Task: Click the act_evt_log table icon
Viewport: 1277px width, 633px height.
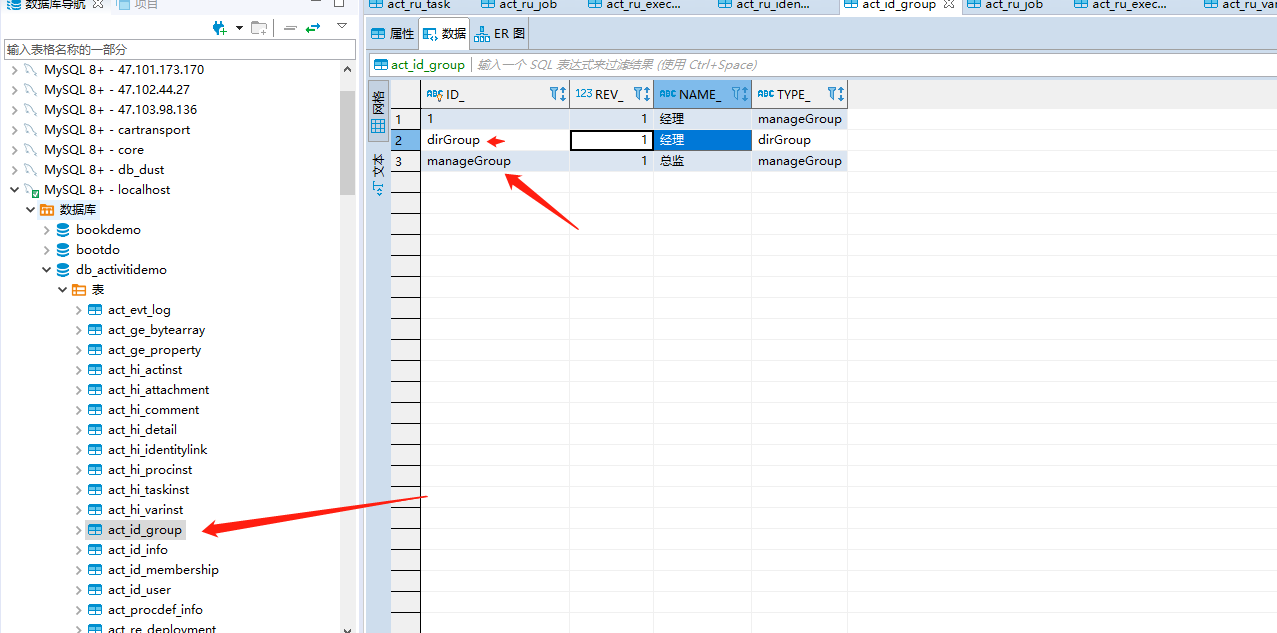Action: pyautogui.click(x=95, y=310)
